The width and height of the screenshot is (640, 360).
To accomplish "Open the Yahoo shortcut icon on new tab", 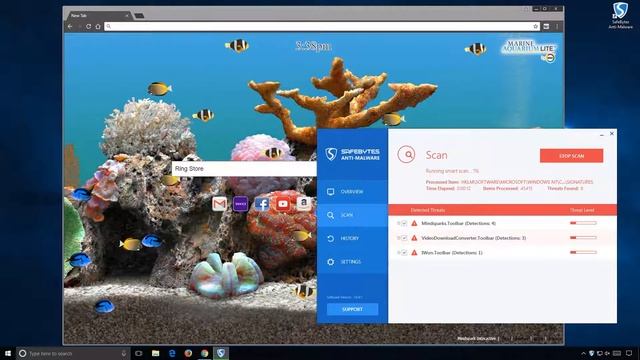I will [x=240, y=204].
